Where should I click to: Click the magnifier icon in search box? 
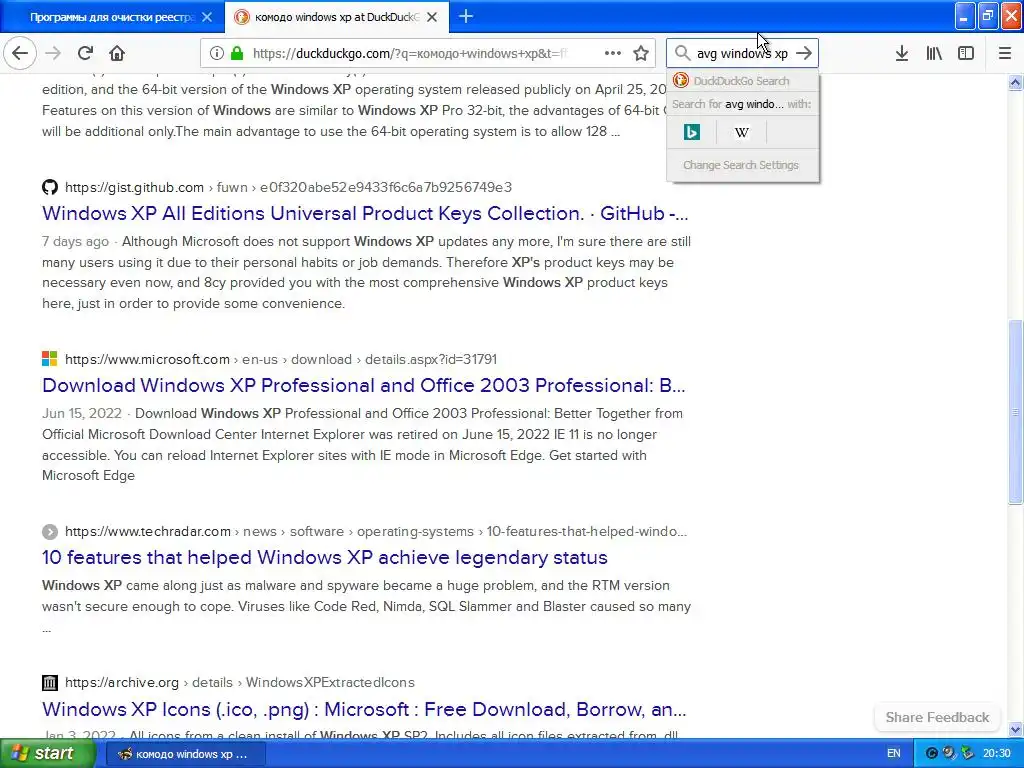pyautogui.click(x=682, y=53)
